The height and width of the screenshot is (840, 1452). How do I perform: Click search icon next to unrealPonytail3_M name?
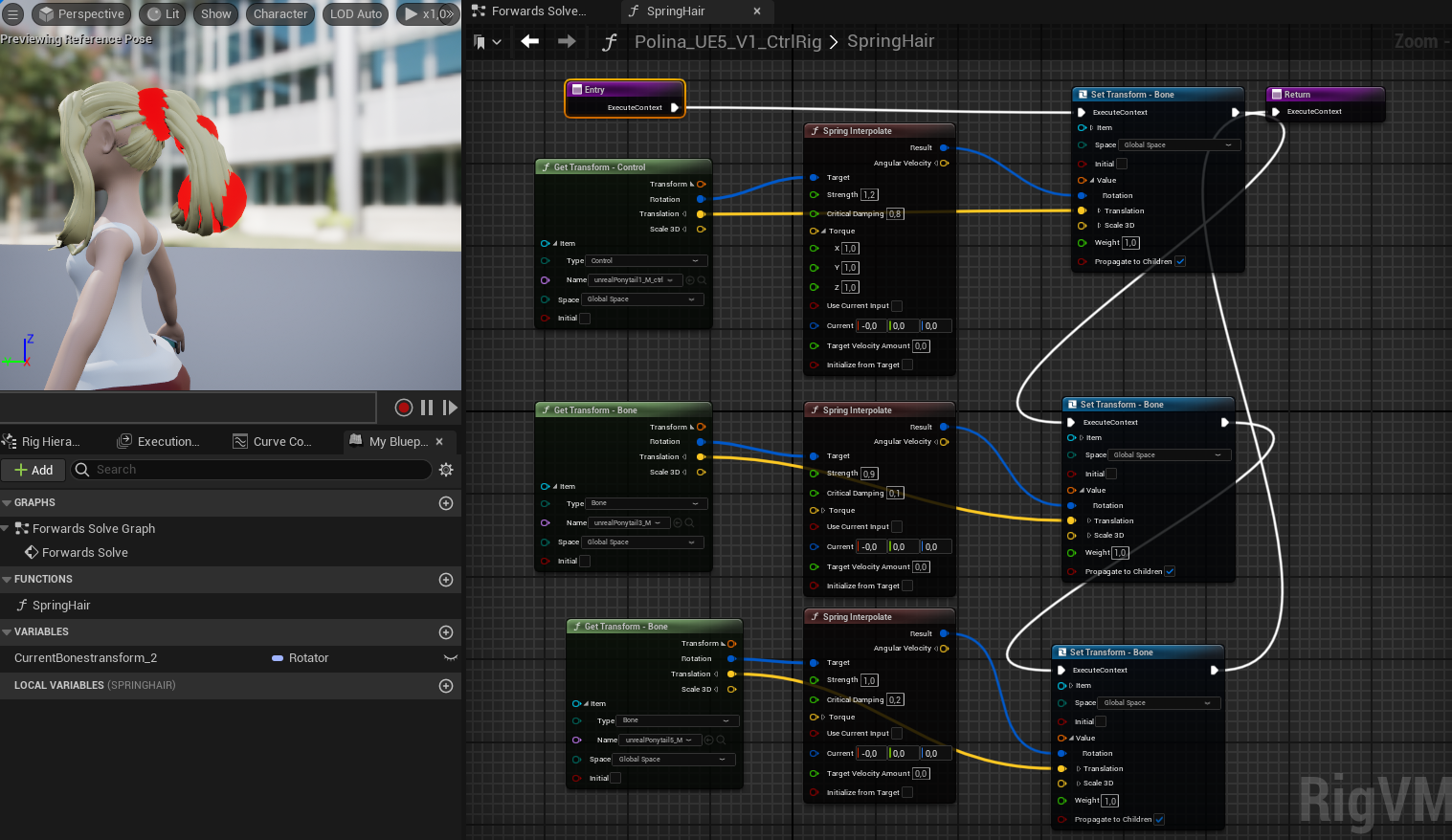tap(689, 523)
